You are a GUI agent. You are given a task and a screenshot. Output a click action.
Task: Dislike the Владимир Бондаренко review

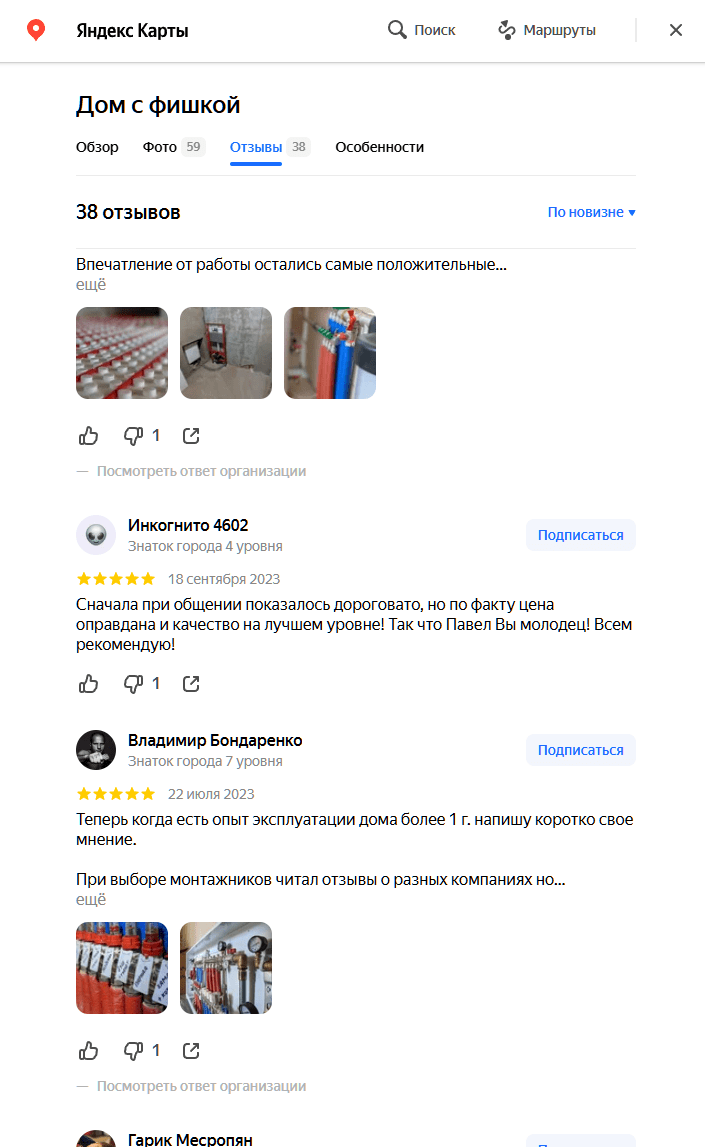133,1051
